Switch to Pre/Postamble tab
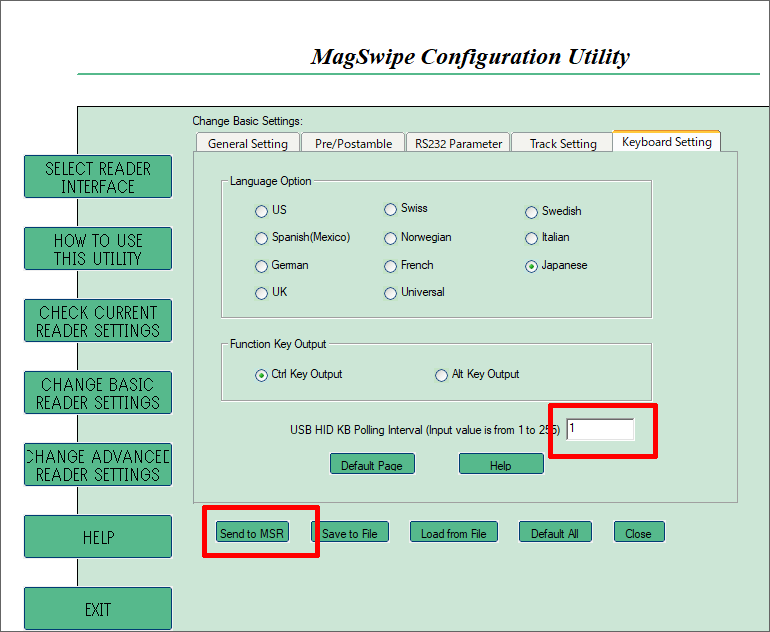770x632 pixels. 354,143
